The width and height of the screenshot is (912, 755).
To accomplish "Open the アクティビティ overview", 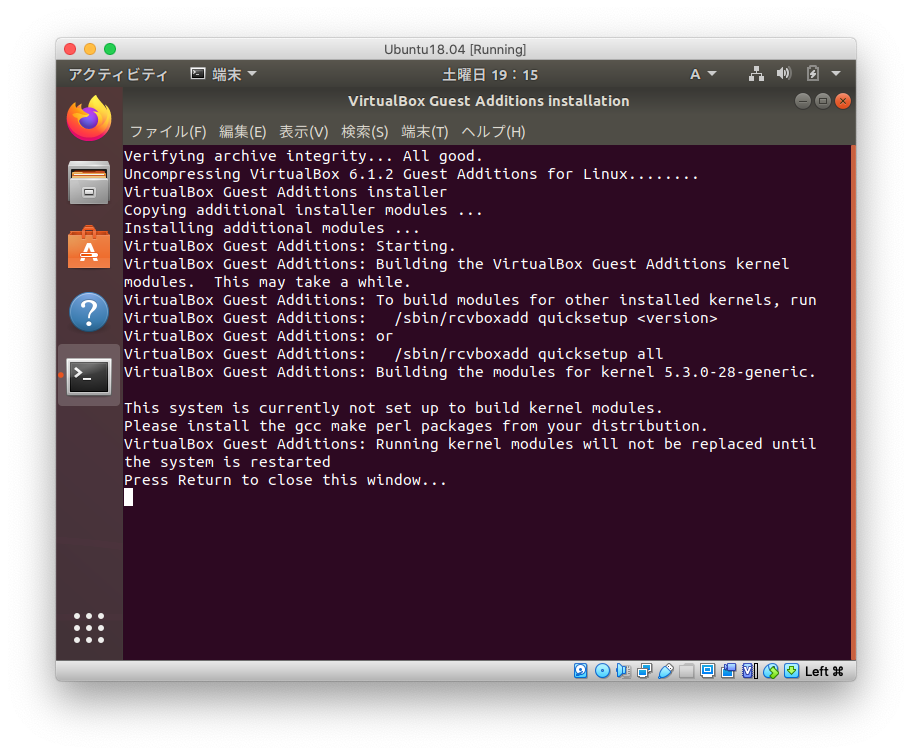I will click(118, 74).
